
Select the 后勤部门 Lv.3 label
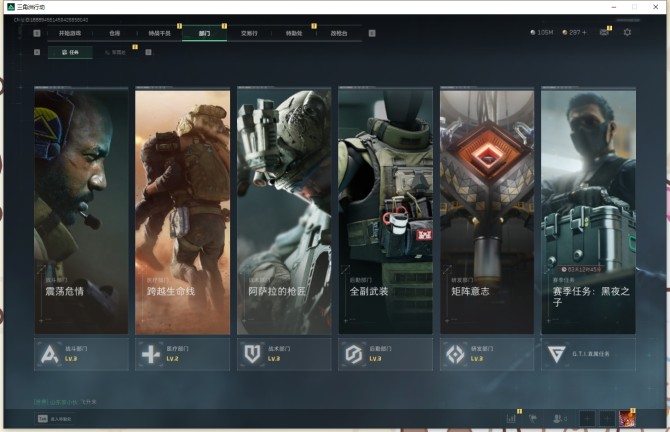380,354
